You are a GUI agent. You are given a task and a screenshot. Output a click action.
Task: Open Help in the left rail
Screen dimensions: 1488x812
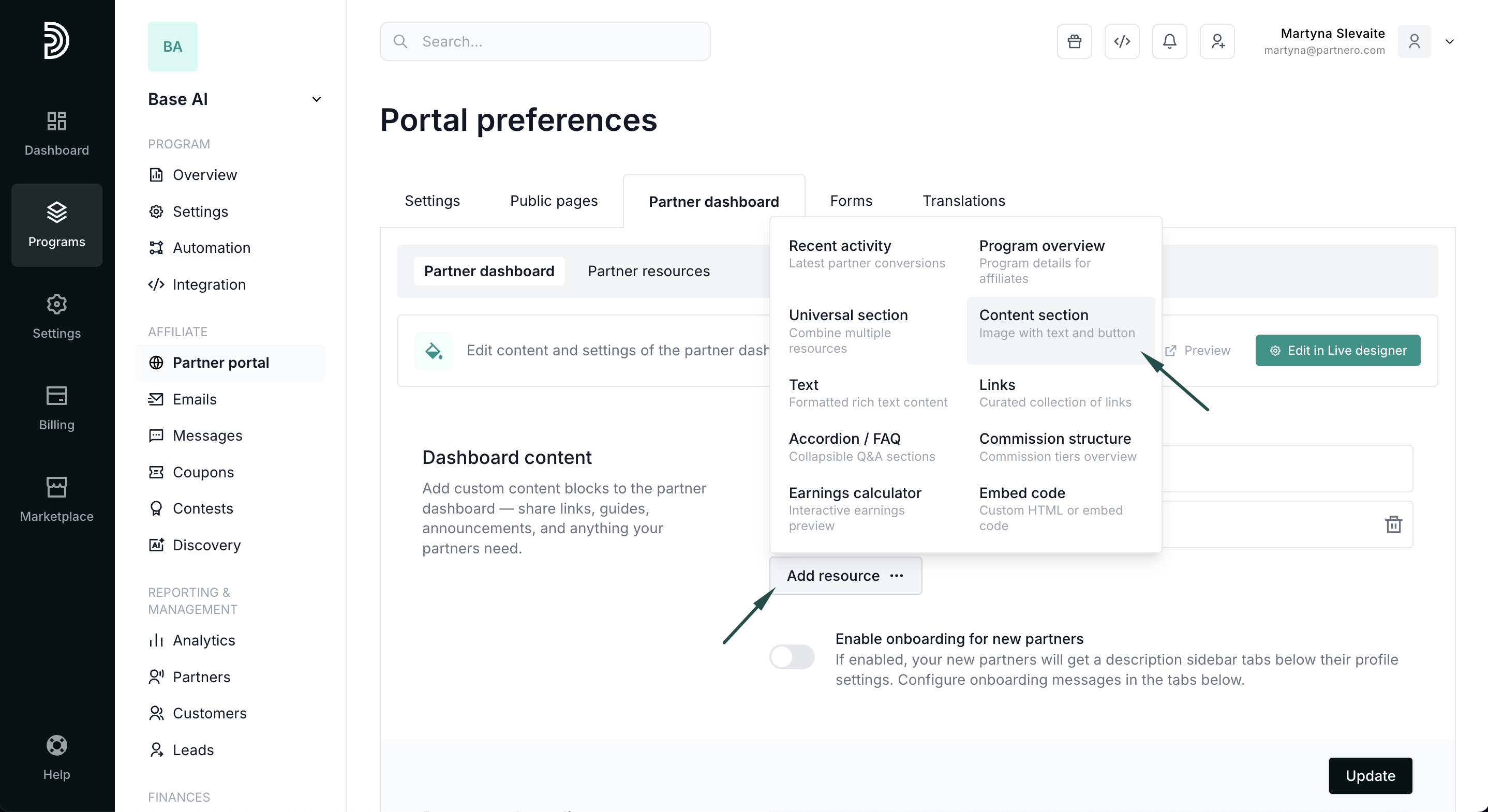click(x=56, y=757)
